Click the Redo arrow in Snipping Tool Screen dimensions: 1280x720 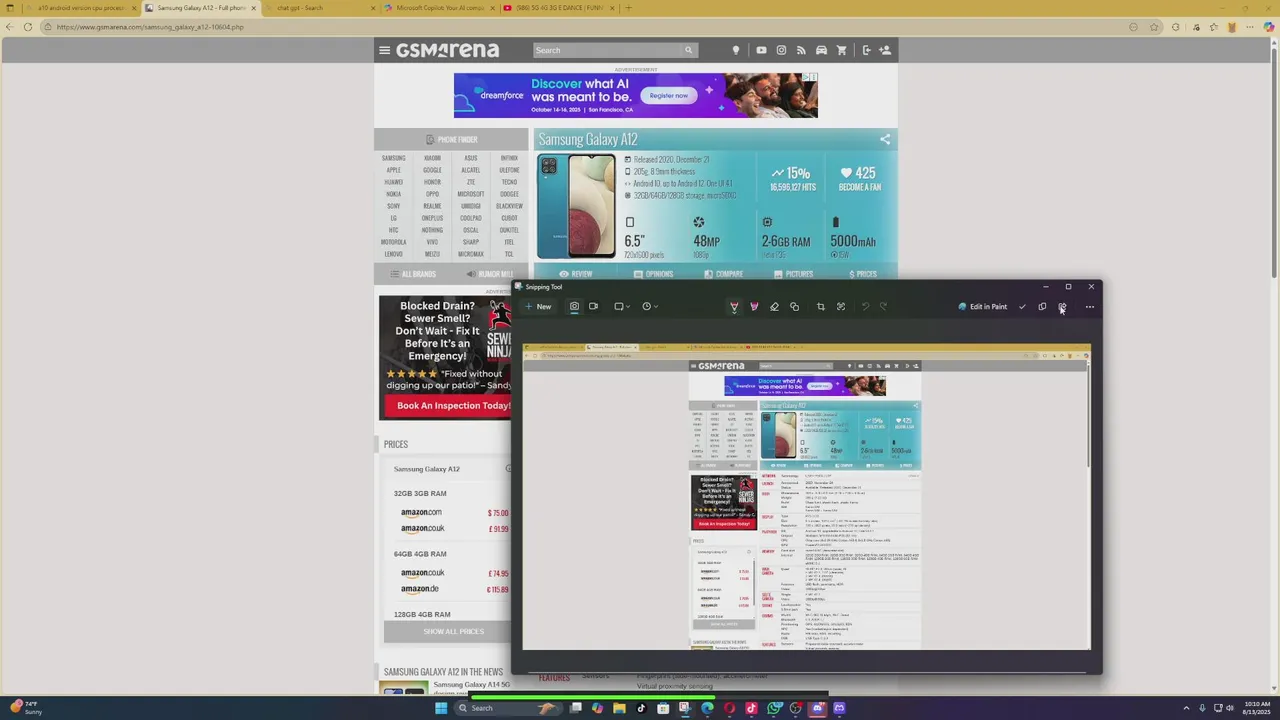click(883, 307)
